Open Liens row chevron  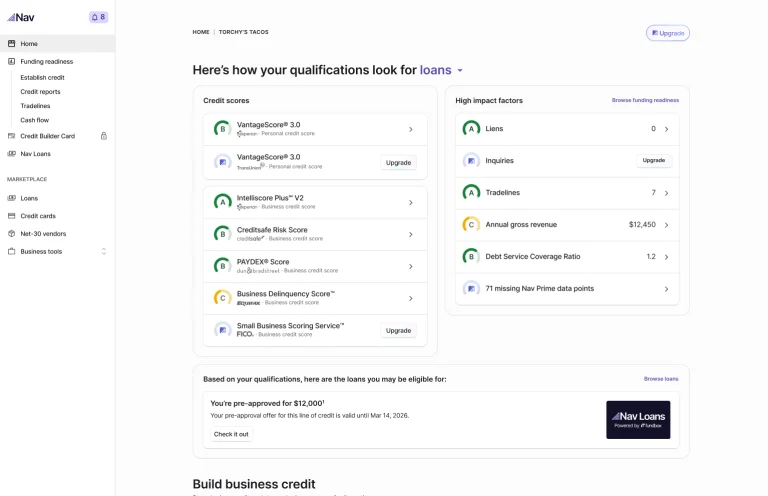coord(667,129)
